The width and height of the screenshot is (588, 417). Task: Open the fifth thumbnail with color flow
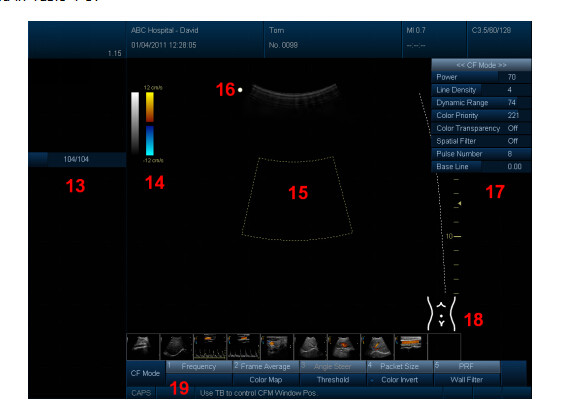click(x=277, y=347)
